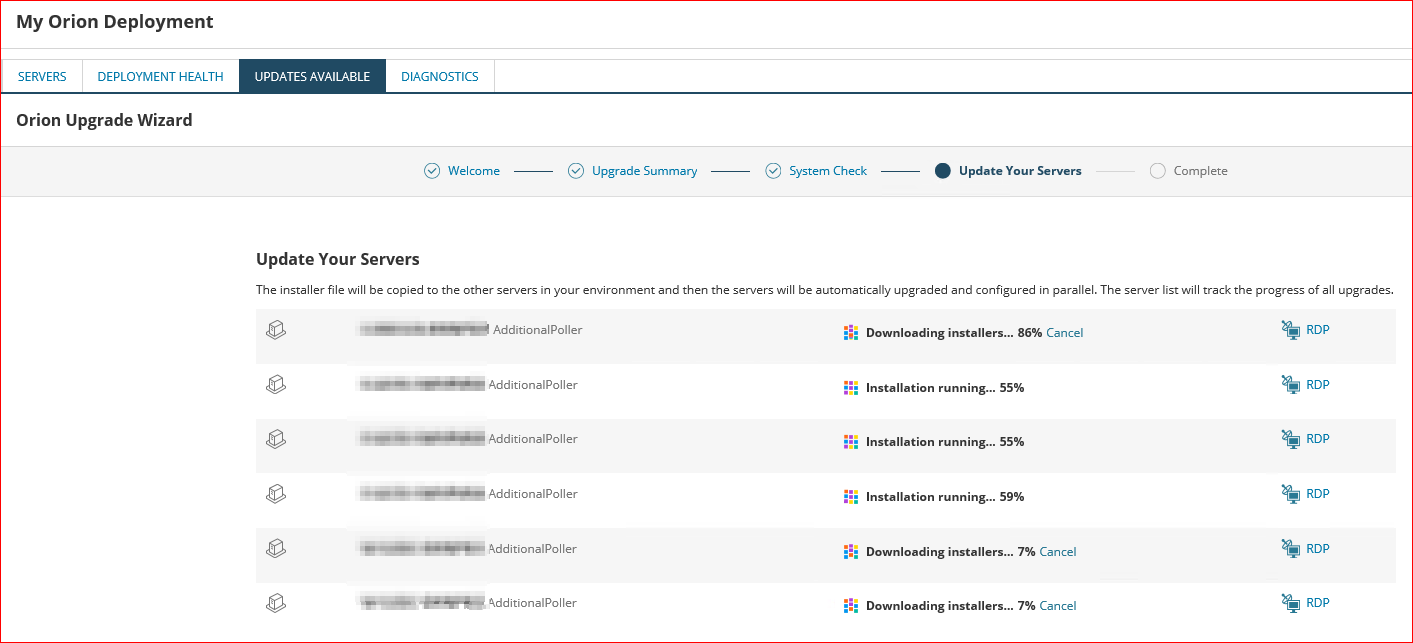
Task: Open the Deployment Health tab
Action: pyautogui.click(x=160, y=76)
